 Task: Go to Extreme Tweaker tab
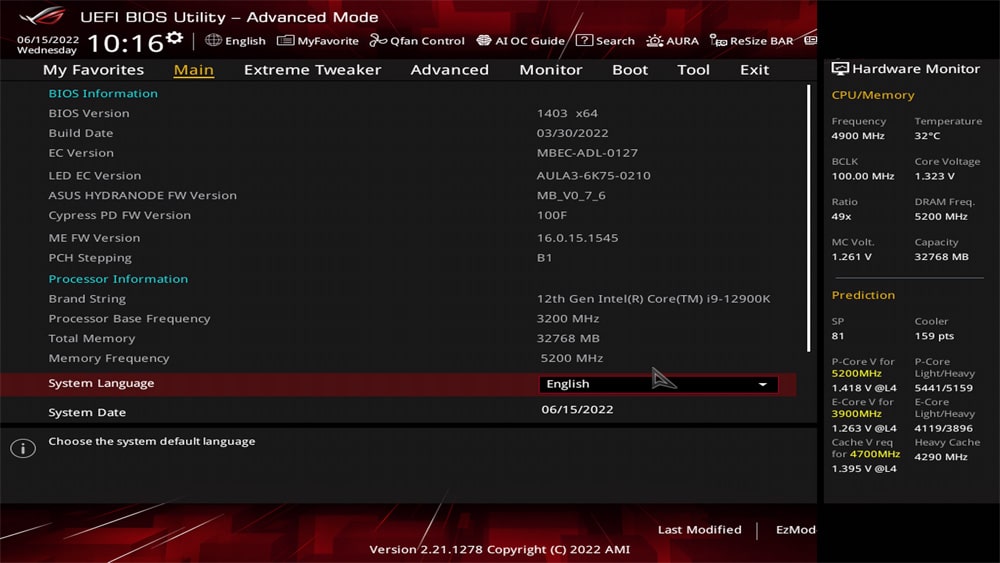click(312, 69)
